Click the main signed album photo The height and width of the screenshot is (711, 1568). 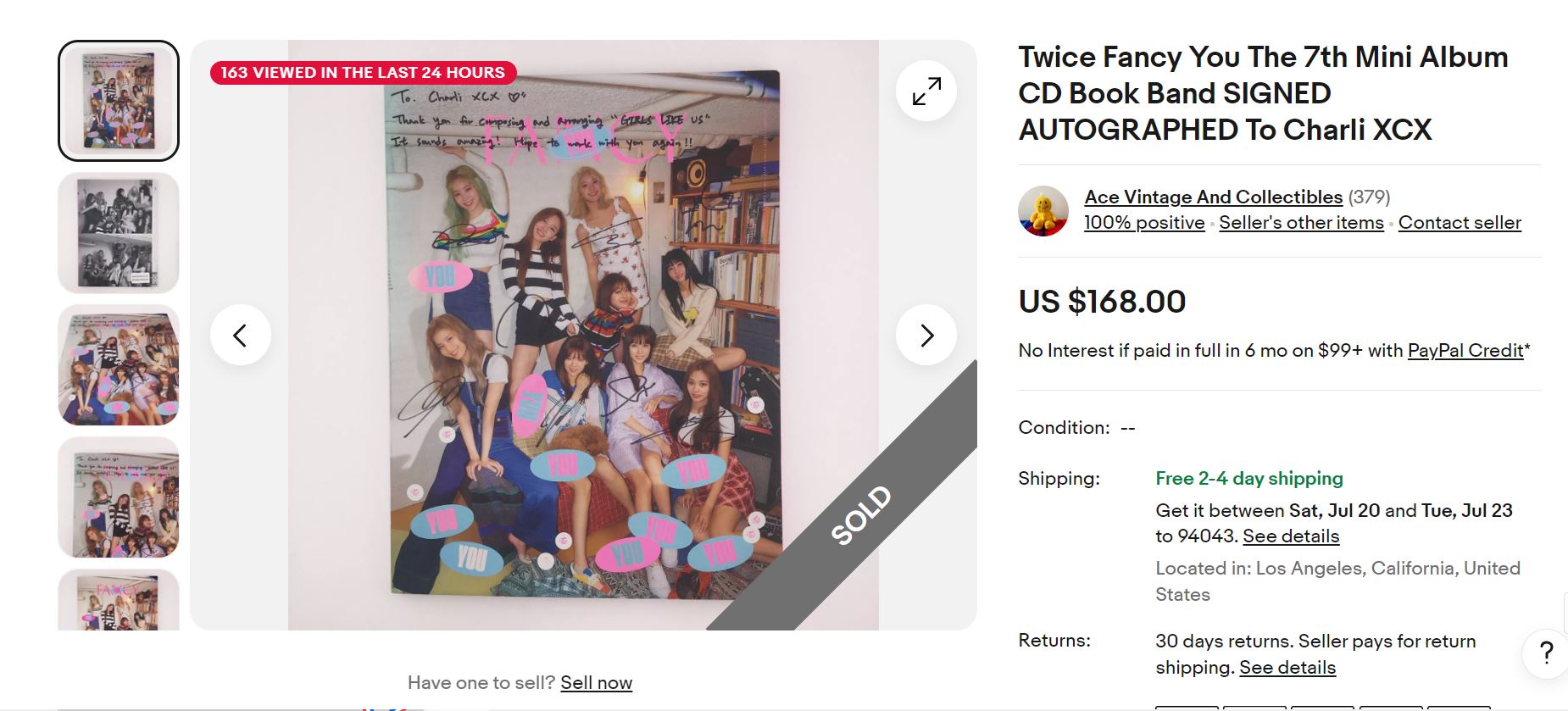pyautogui.click(x=583, y=335)
